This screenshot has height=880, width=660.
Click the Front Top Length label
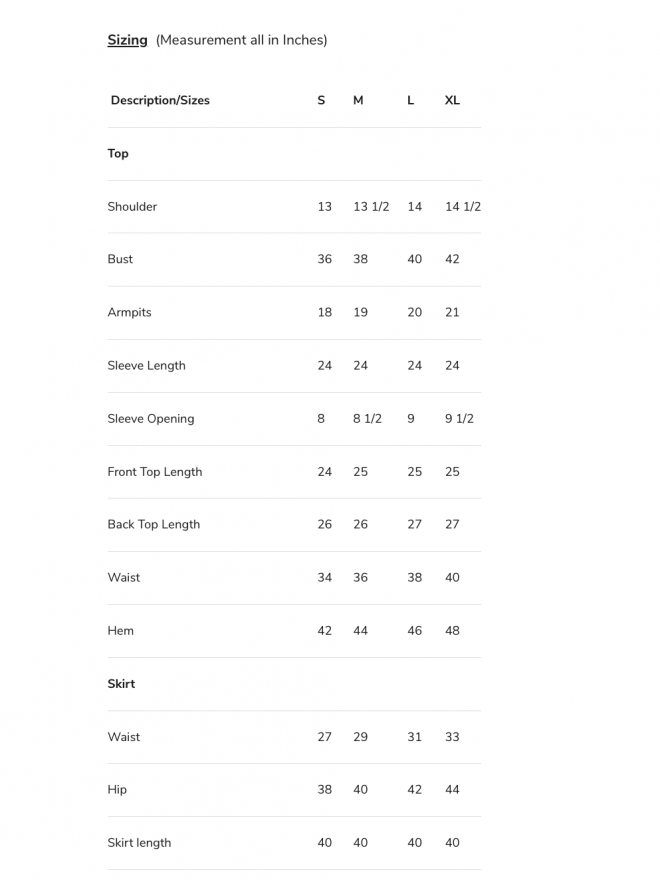click(x=154, y=472)
